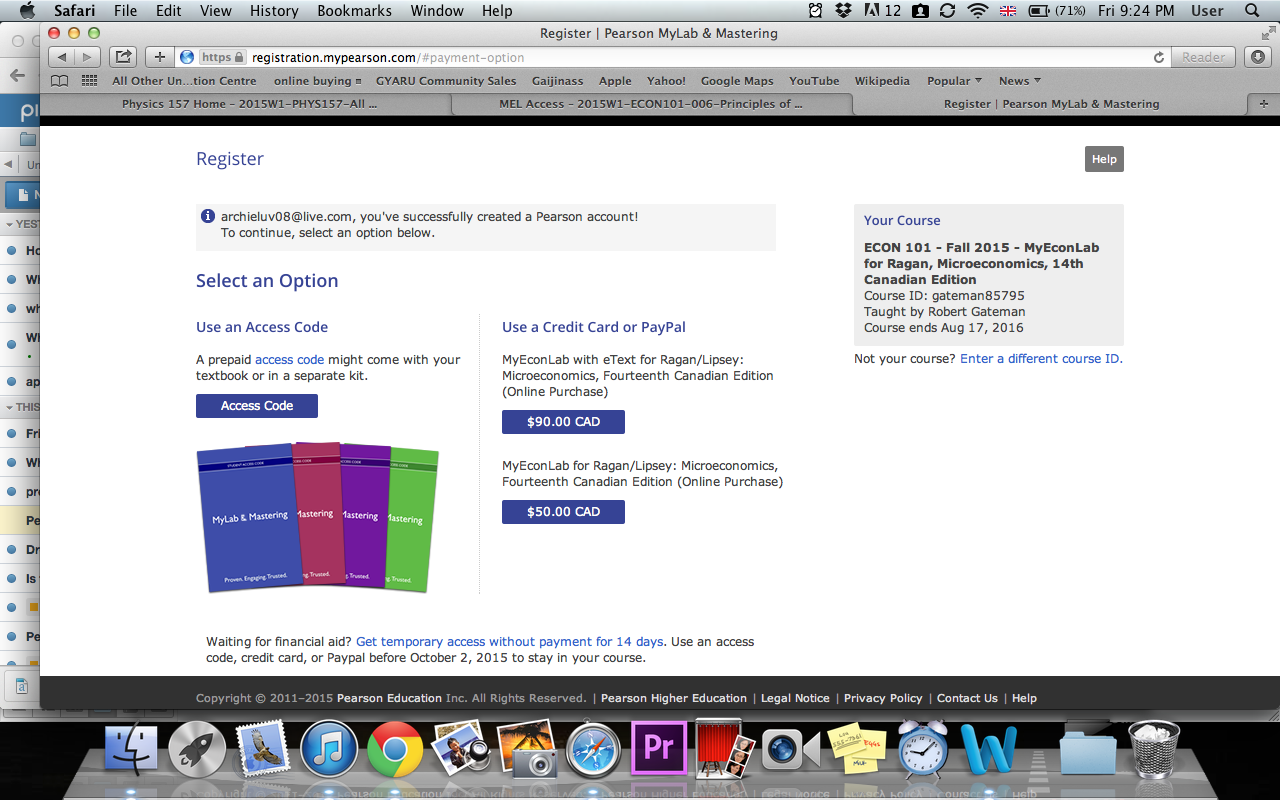1280x800 pixels.
Task: Open the Downloads button in the toolbar
Action: click(x=1258, y=57)
